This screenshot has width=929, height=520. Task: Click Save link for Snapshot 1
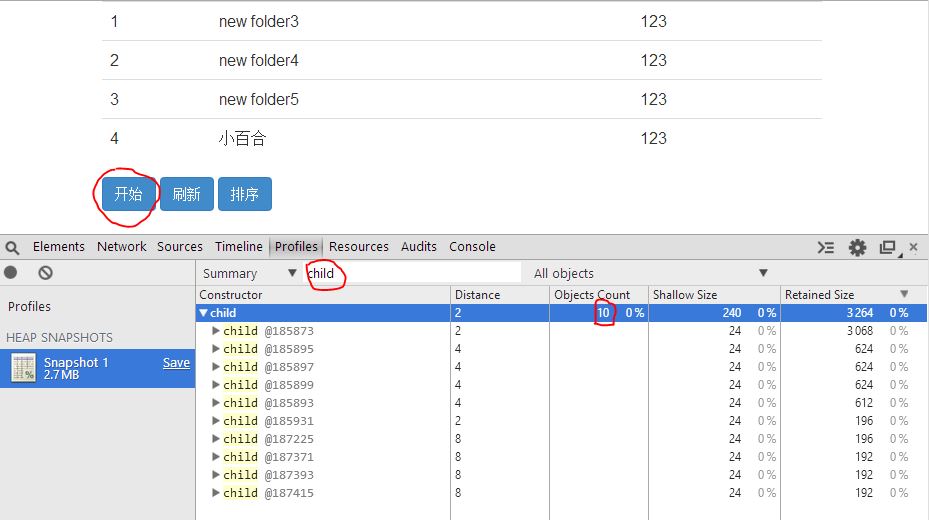coord(176,363)
